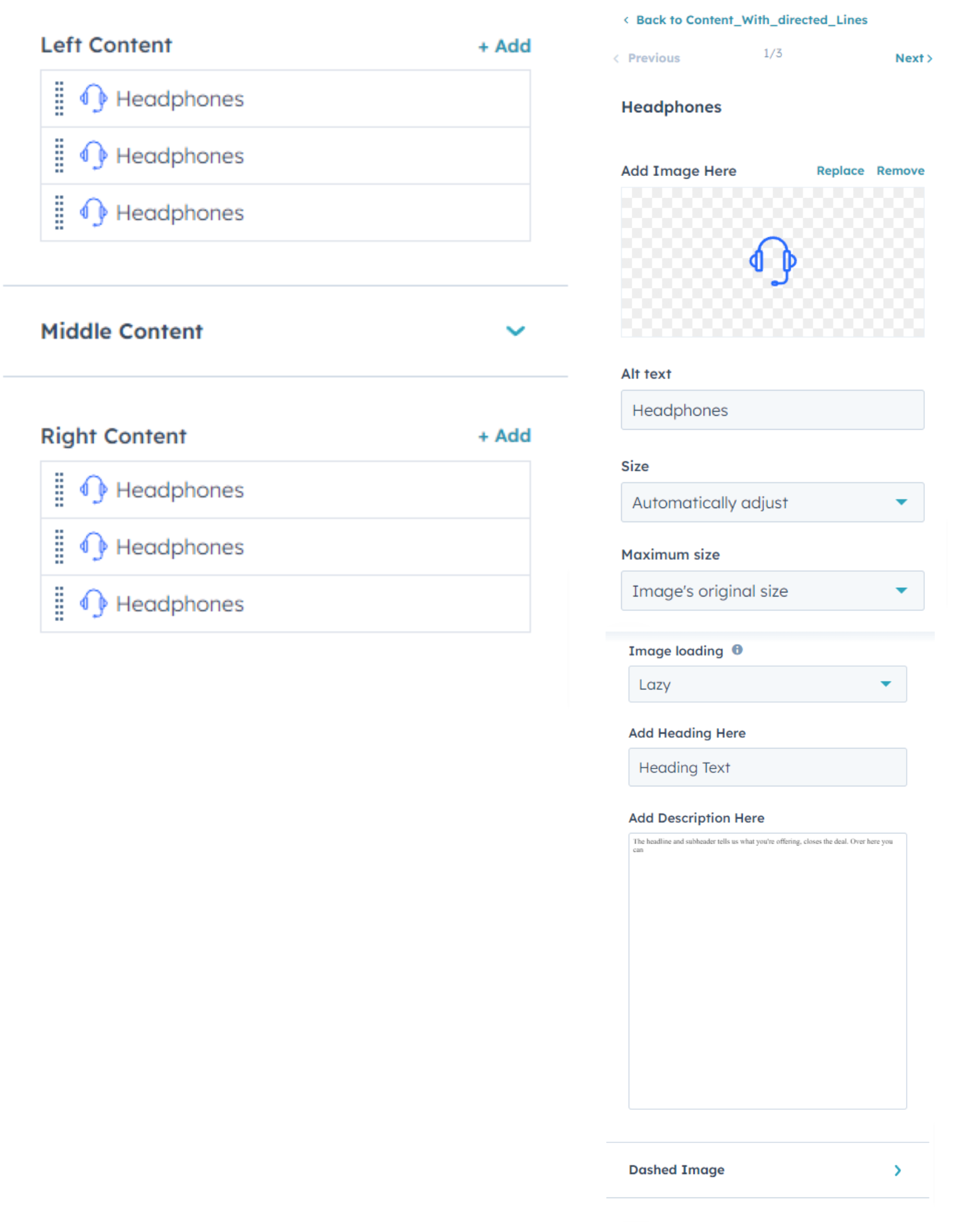Click the headphones image preview under Add Image Here
The height and width of the screenshot is (1232, 958).
pos(772,262)
